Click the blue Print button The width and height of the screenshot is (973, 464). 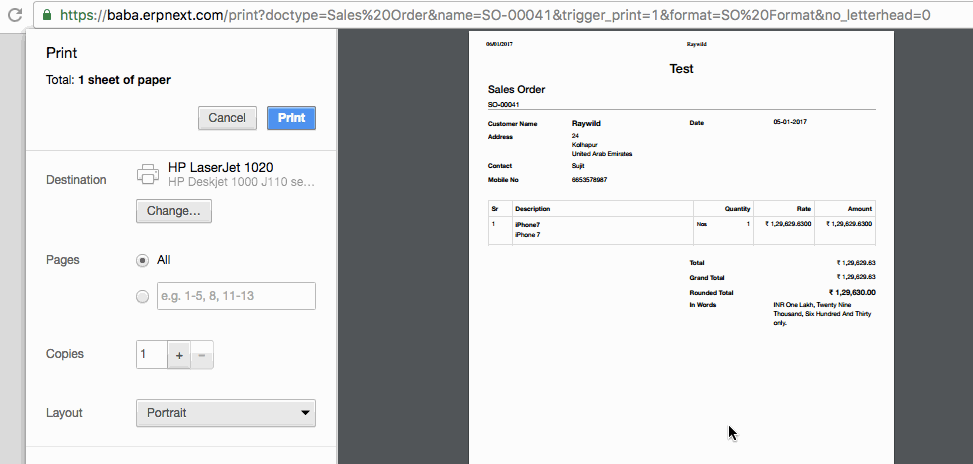click(x=291, y=118)
